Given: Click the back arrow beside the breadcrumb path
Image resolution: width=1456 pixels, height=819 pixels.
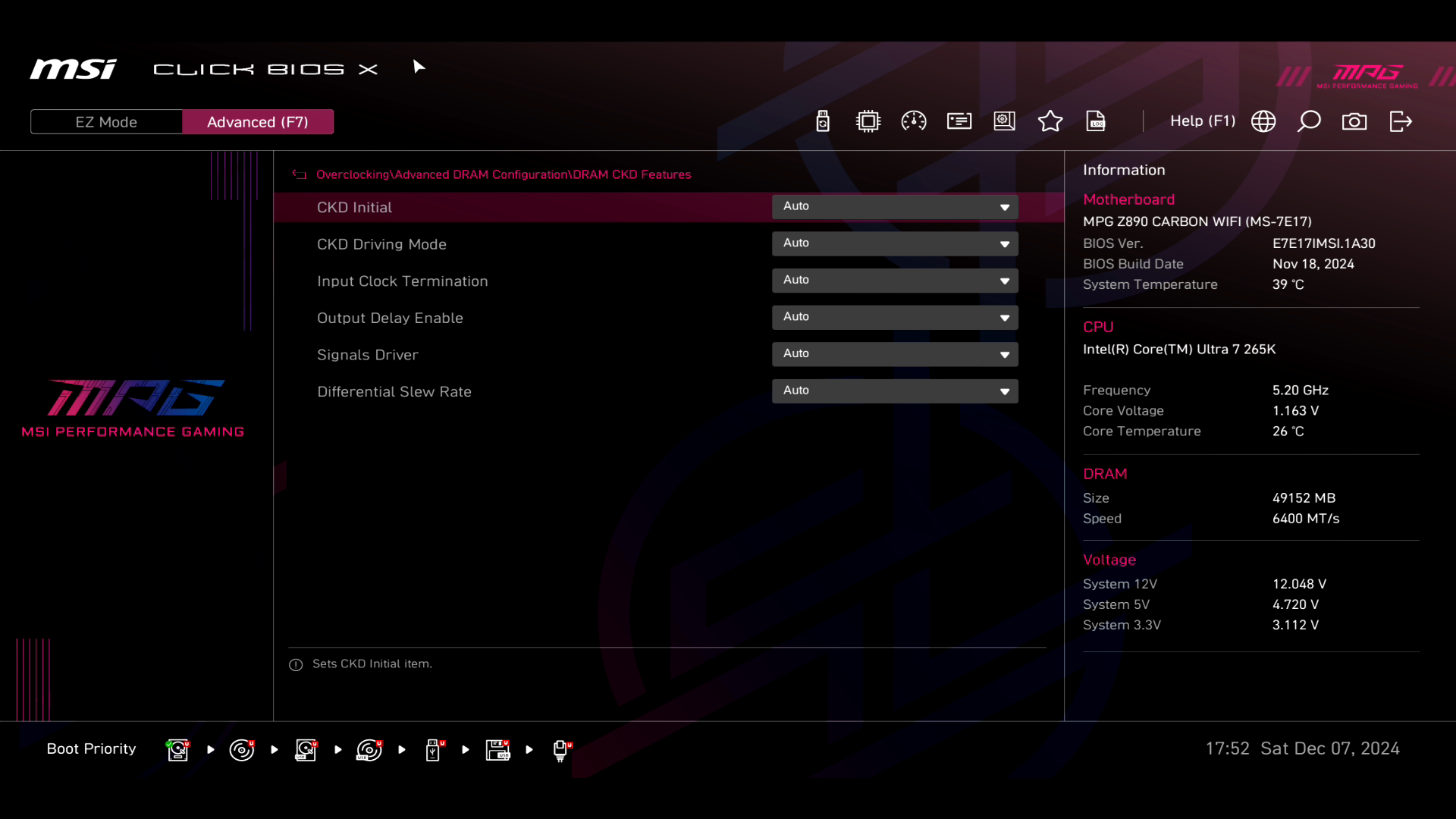Looking at the screenshot, I should [x=300, y=175].
